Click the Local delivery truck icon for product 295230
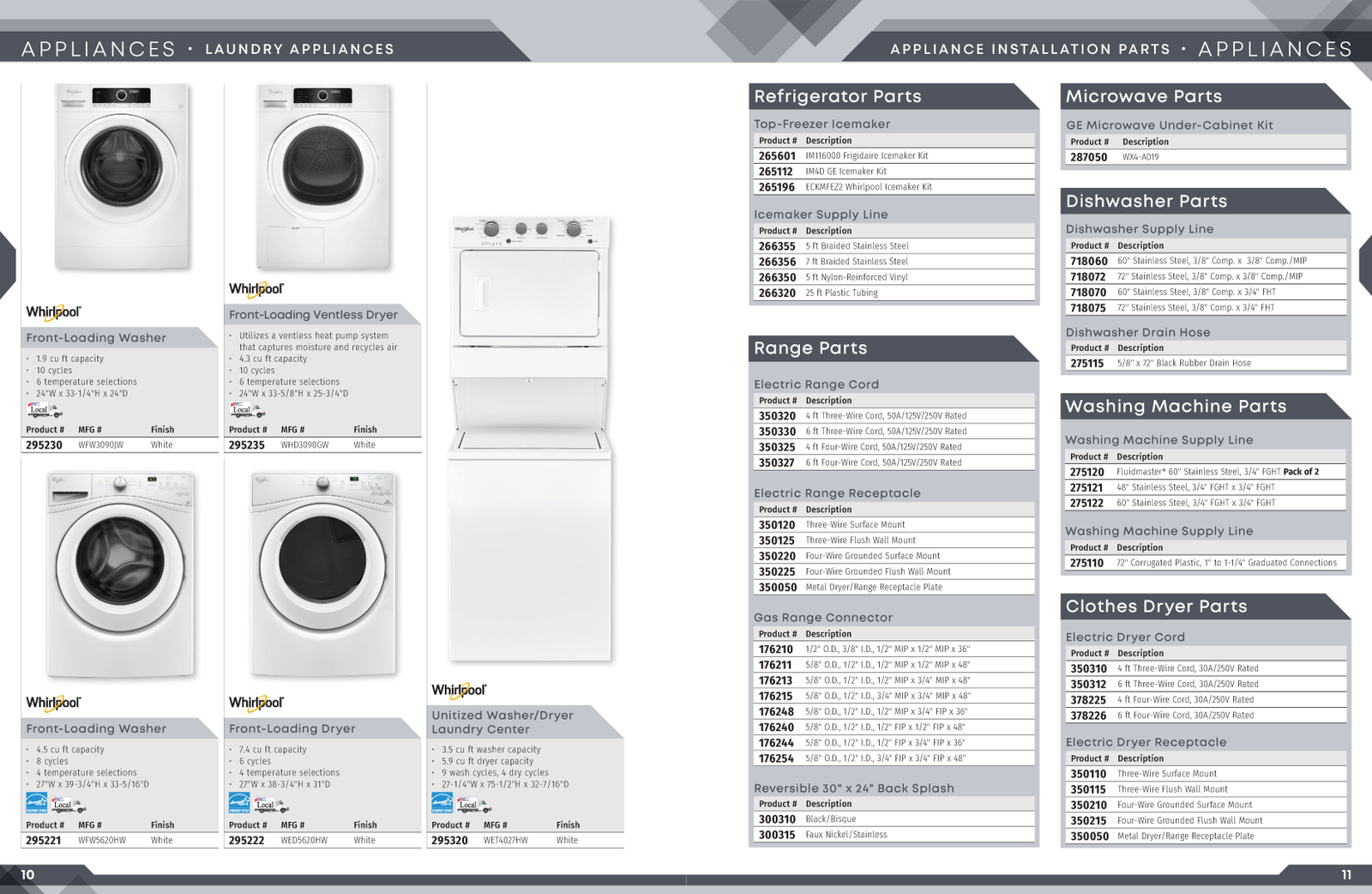The image size is (1372, 894). [x=45, y=410]
